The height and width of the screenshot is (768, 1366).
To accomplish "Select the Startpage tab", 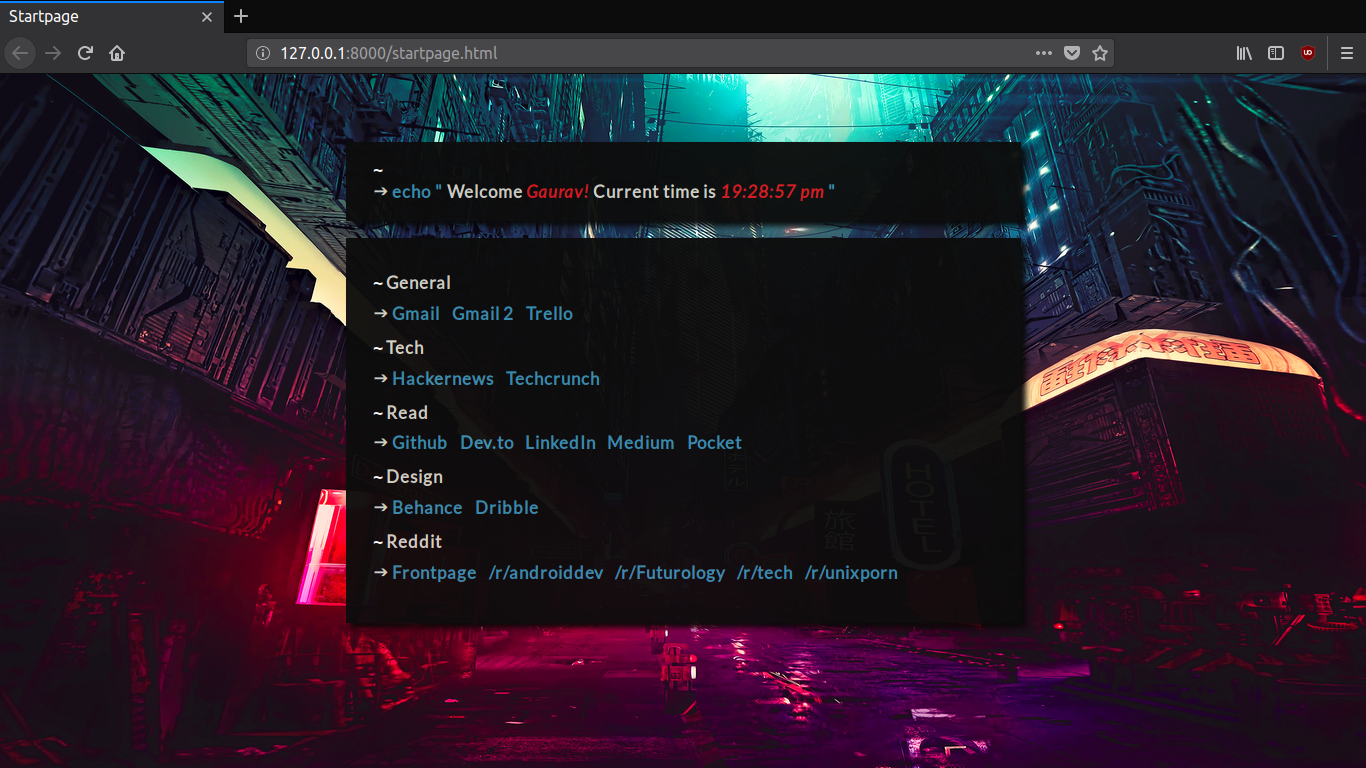I will pyautogui.click(x=111, y=17).
